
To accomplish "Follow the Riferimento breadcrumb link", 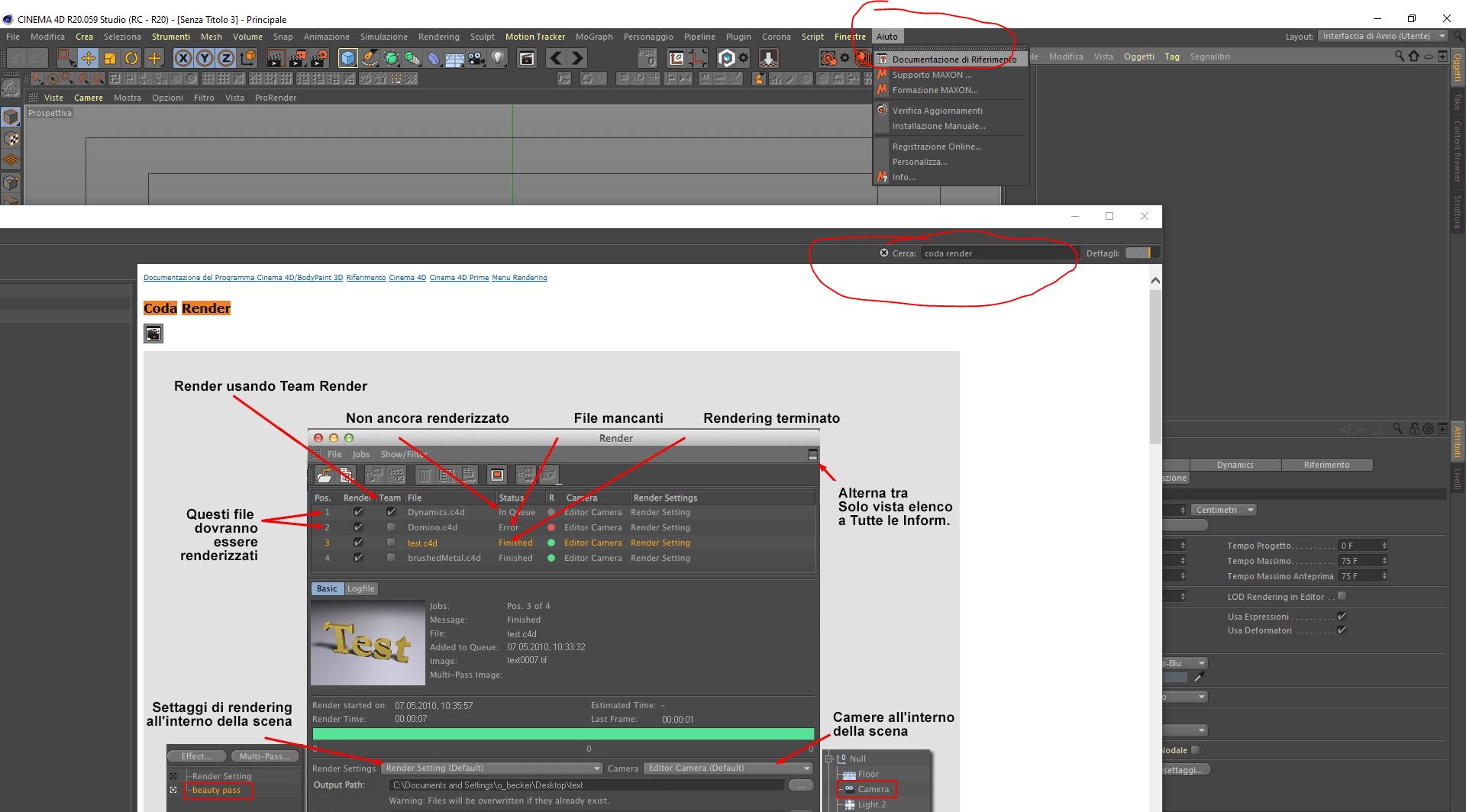I will [x=366, y=278].
